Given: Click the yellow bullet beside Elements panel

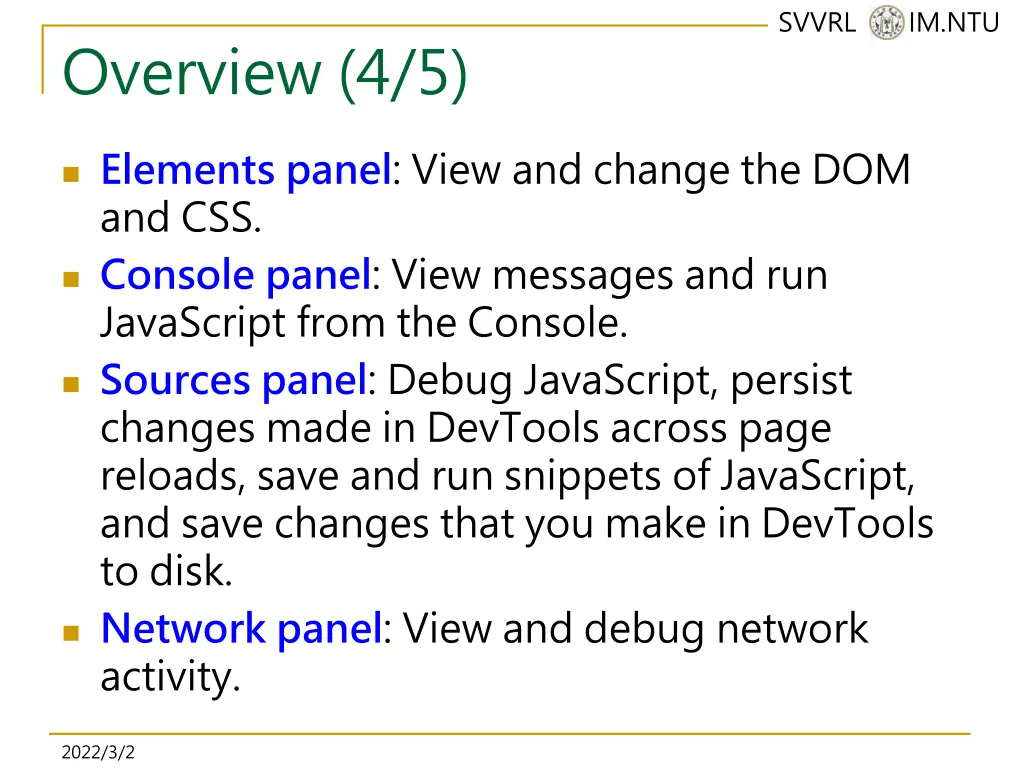Looking at the screenshot, I should (71, 174).
